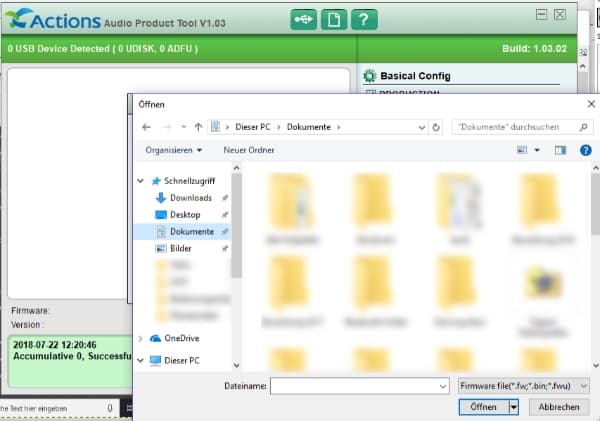Click Dokumente in the address breadcrumb
600x421 pixels.
point(309,127)
